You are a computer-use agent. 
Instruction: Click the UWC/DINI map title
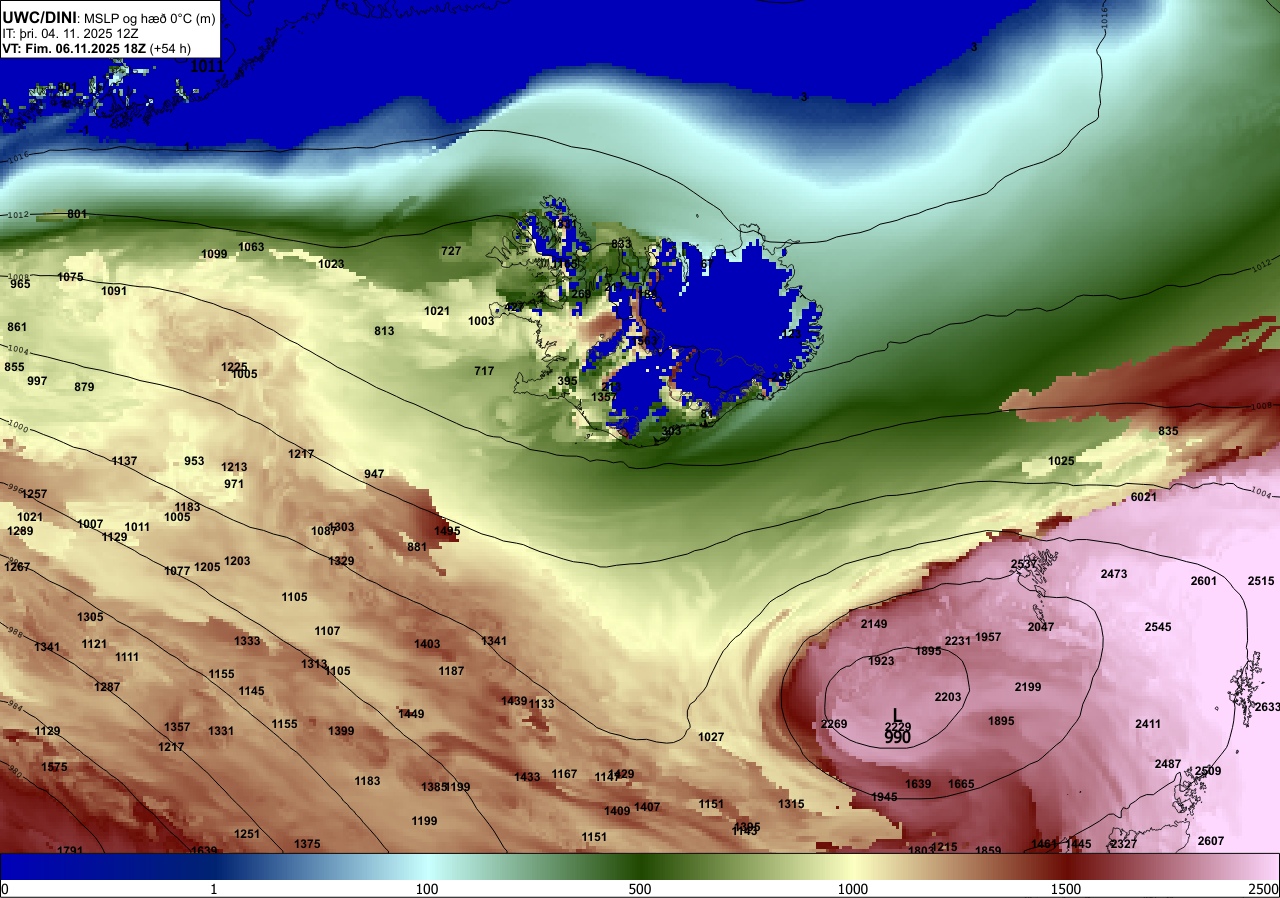[40, 17]
